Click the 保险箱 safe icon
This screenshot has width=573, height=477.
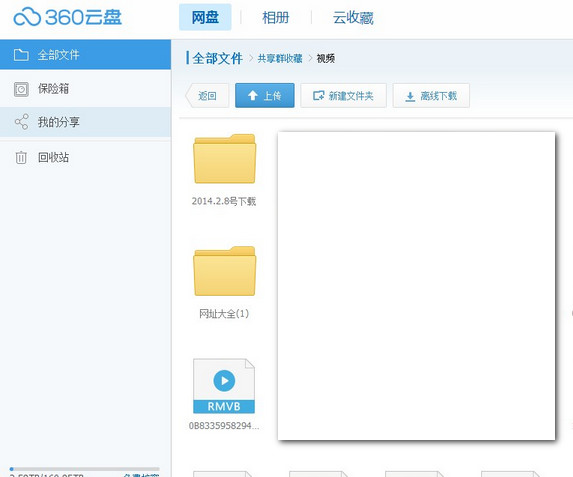pos(21,89)
